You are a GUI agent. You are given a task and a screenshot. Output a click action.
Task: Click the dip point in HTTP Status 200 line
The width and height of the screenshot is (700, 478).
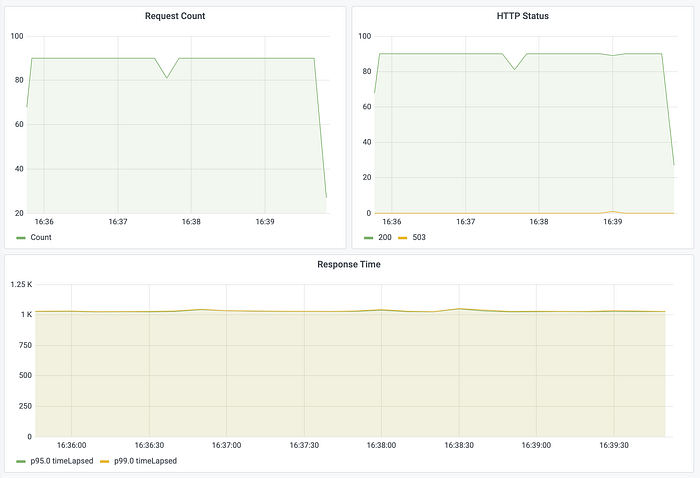coord(514,69)
